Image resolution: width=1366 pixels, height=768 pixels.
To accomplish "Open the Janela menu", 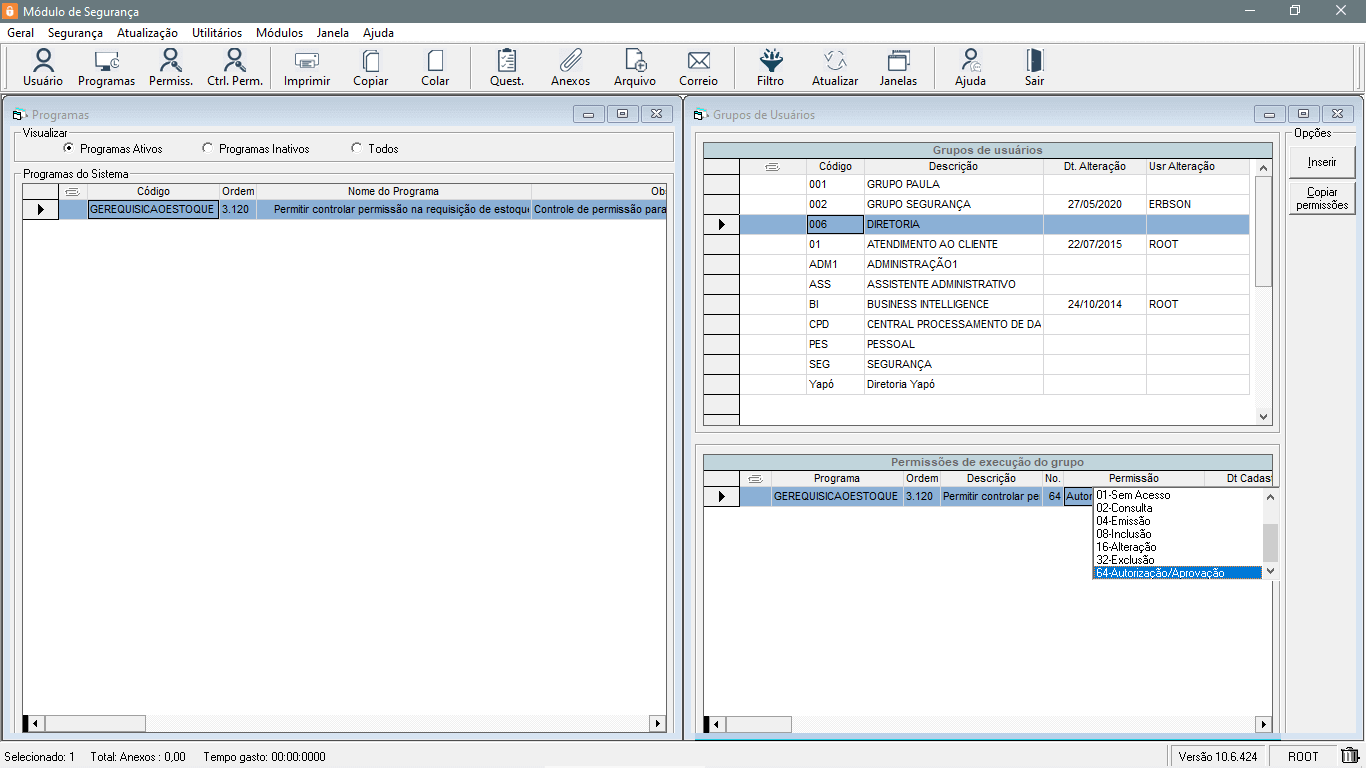I will [332, 33].
